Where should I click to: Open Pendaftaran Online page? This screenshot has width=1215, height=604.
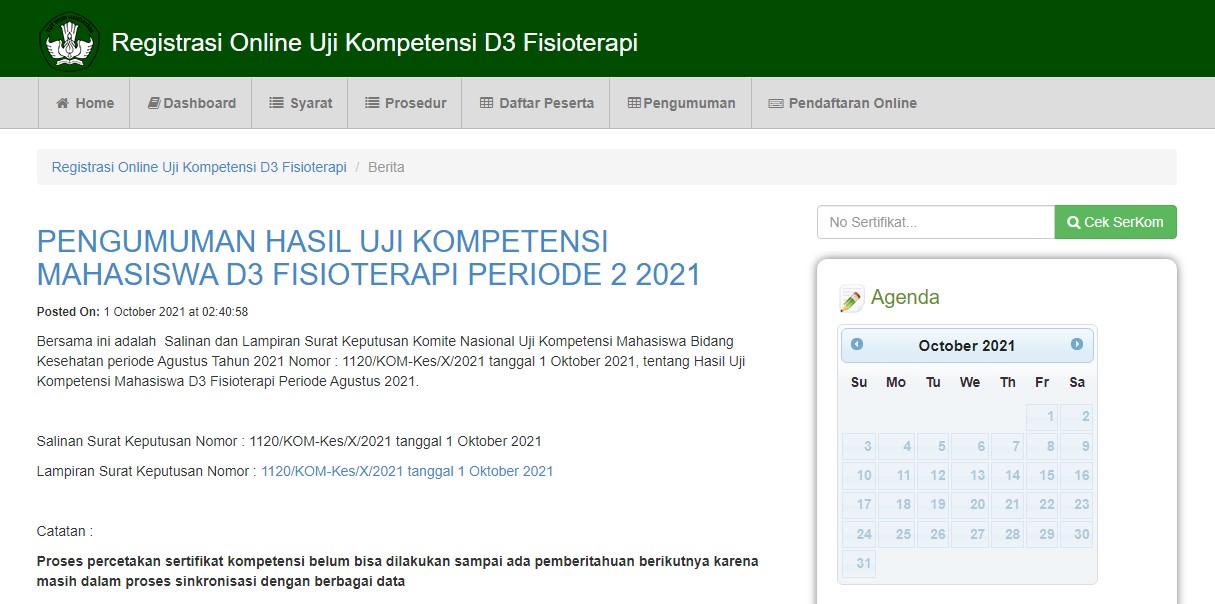click(841, 103)
